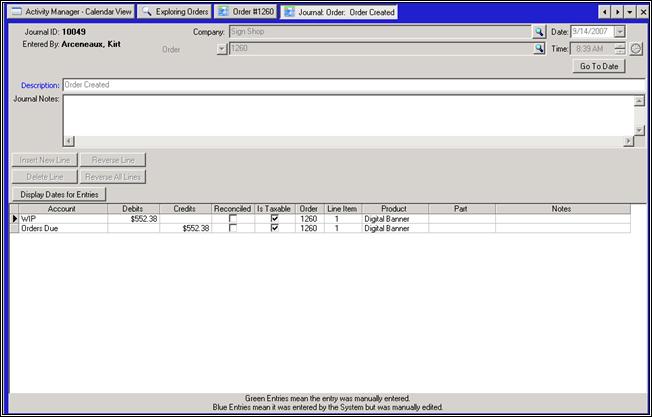The width and height of the screenshot is (652, 417).
Task: Click Display Dates for Entries button
Action: pos(59,194)
